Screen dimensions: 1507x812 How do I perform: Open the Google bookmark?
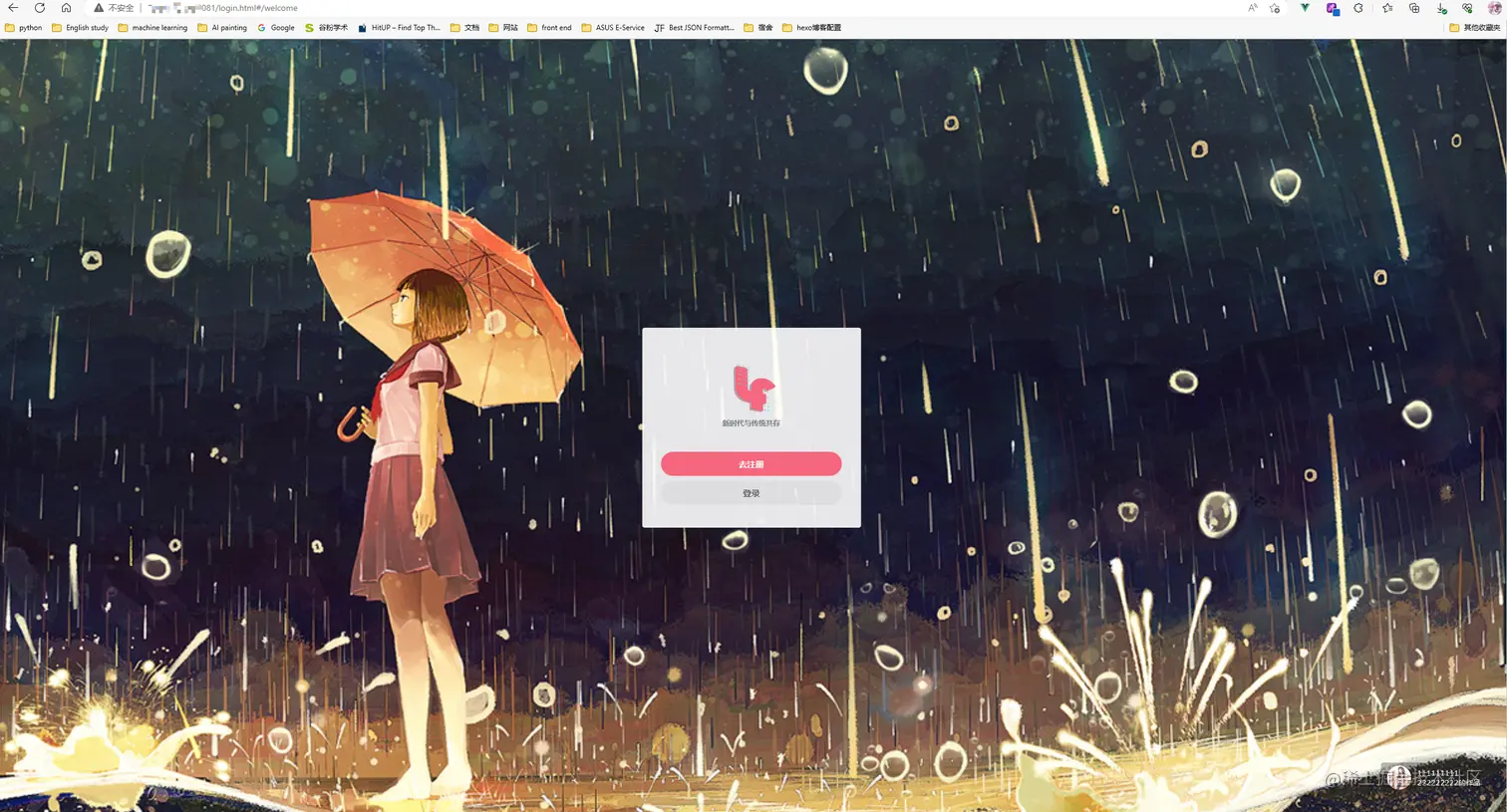coord(276,28)
